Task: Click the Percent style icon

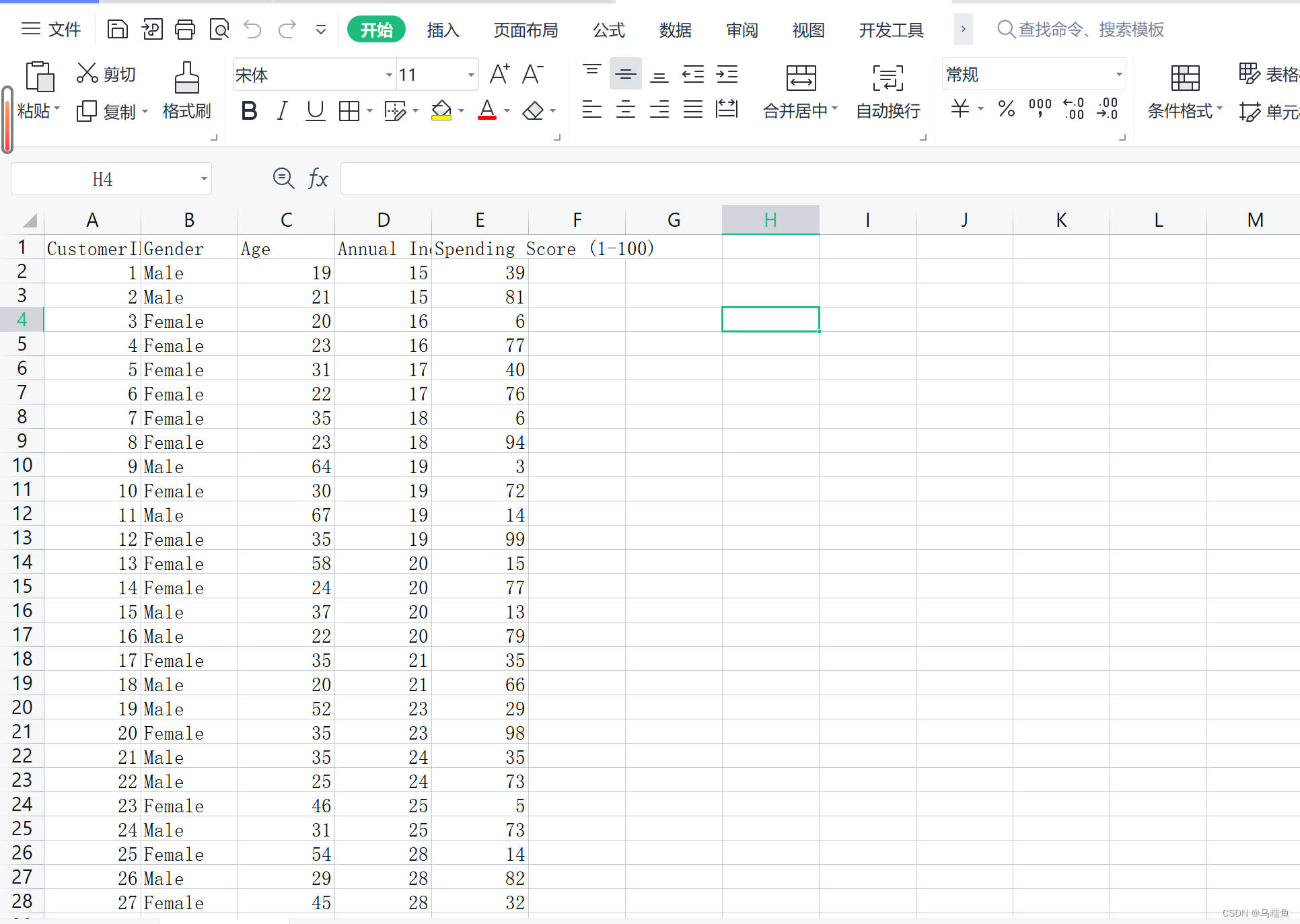Action: point(1007,109)
